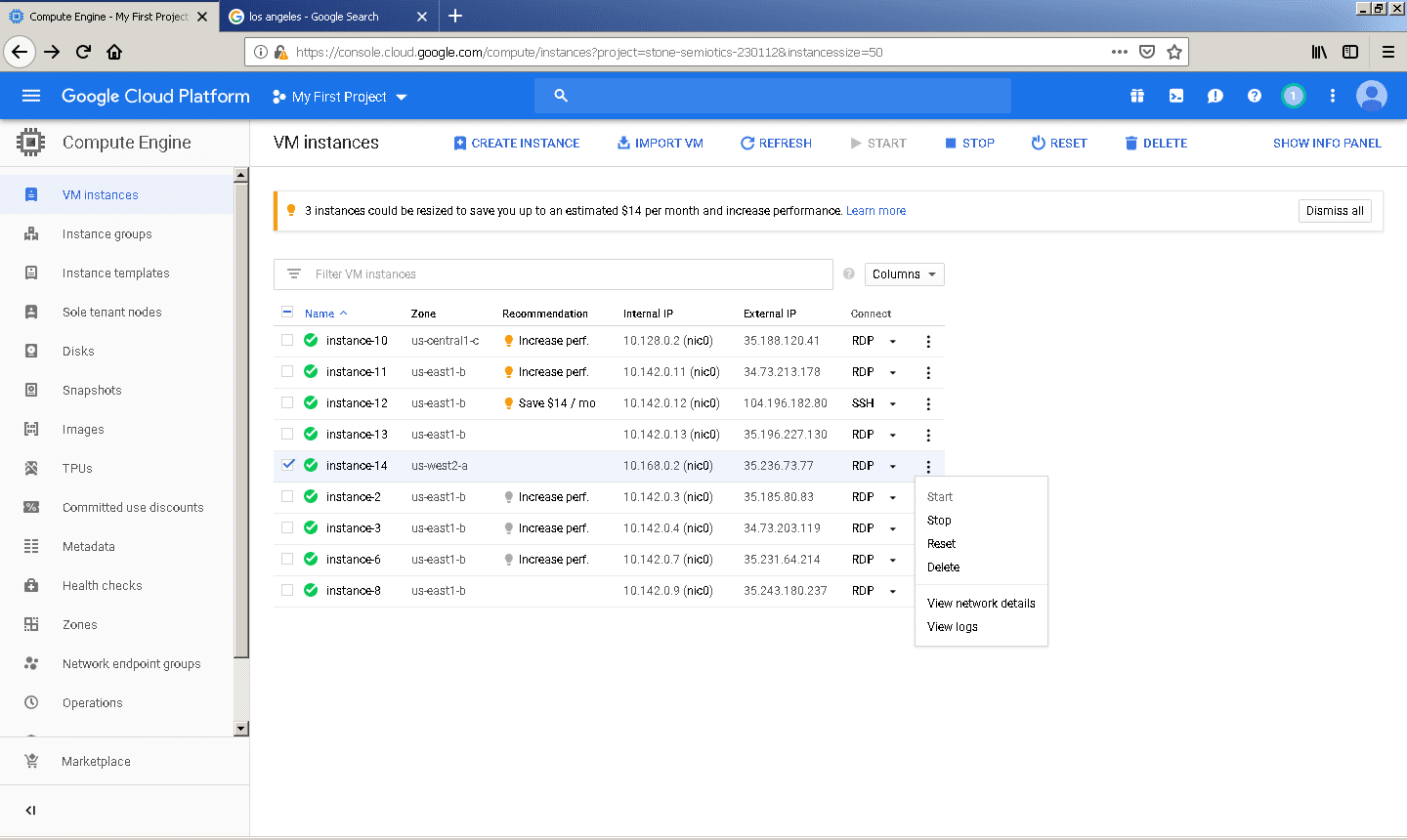Collapse the sidebar with arrow icon

pyautogui.click(x=30, y=810)
